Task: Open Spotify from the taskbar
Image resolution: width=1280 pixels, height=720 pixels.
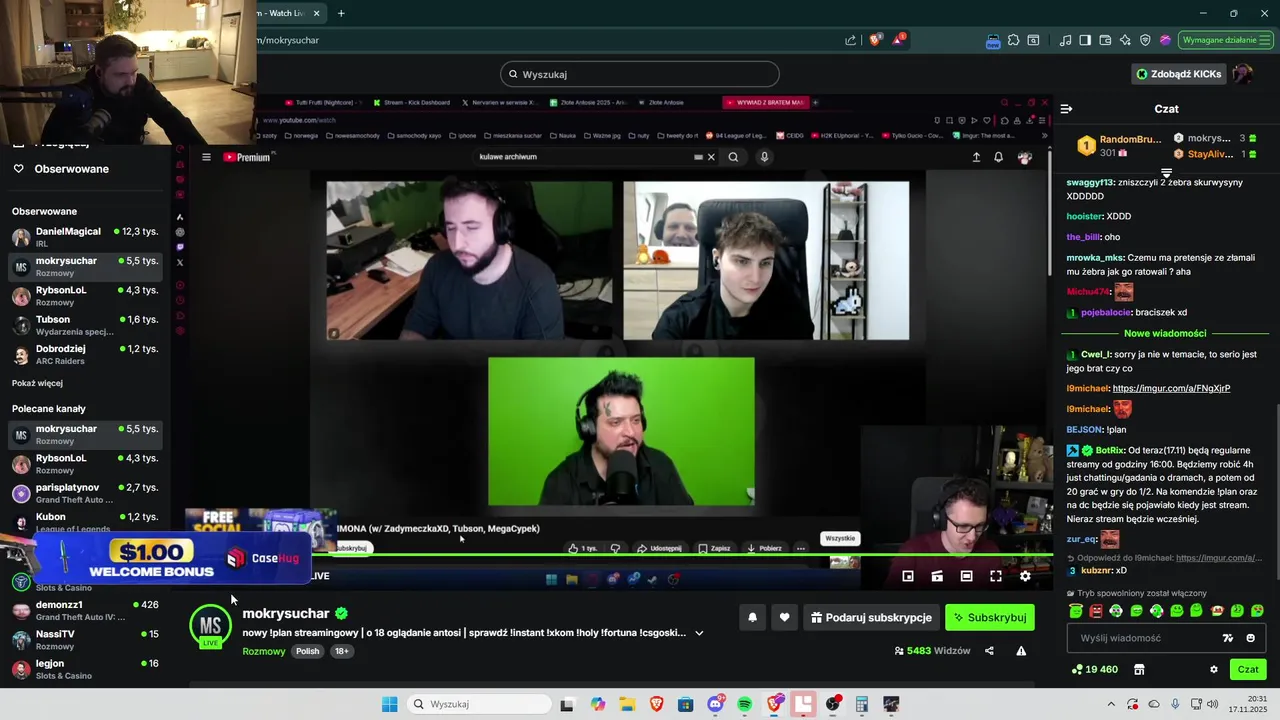Action: coord(744,704)
